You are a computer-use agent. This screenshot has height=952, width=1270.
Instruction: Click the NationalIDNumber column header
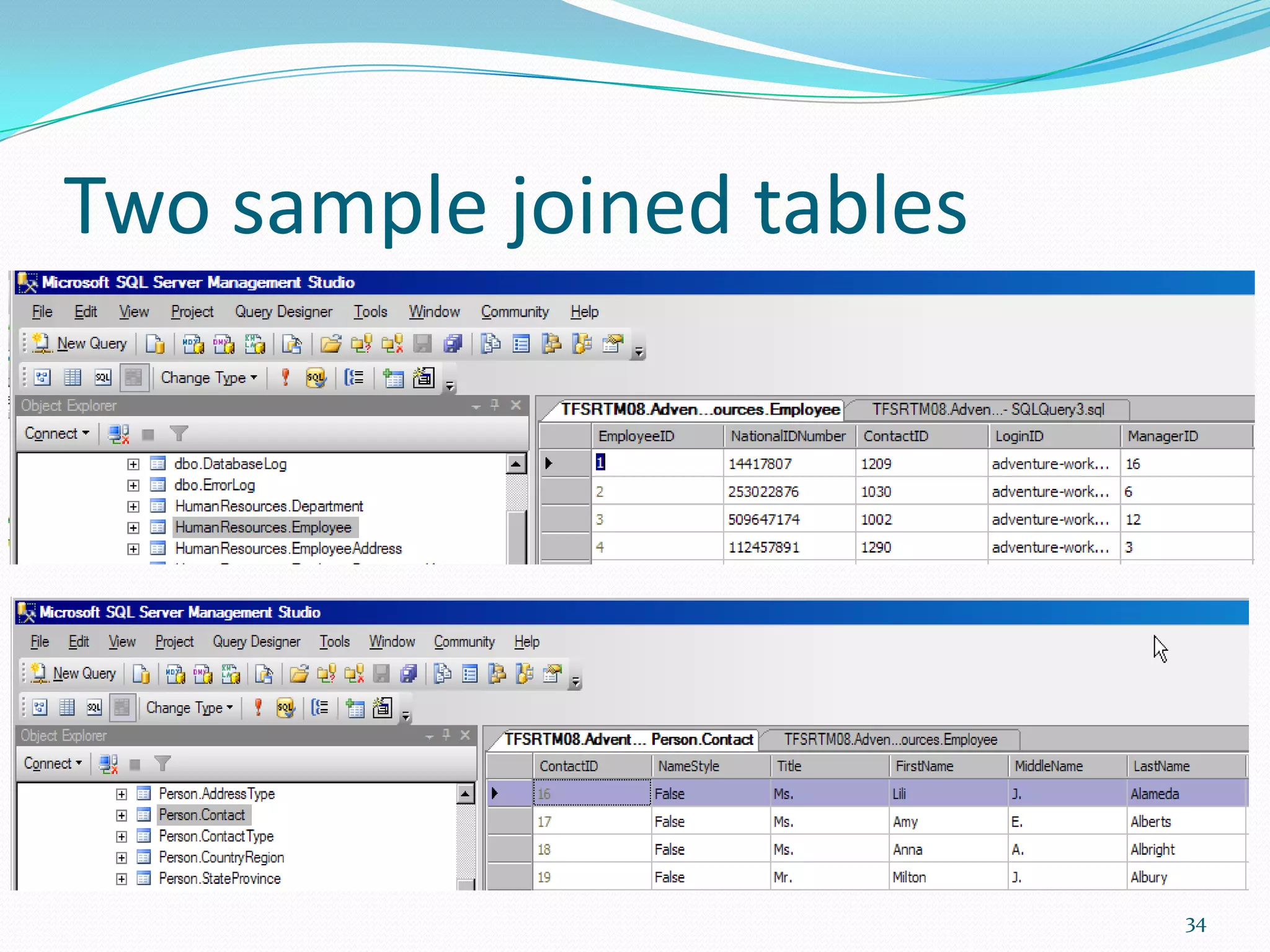click(789, 436)
